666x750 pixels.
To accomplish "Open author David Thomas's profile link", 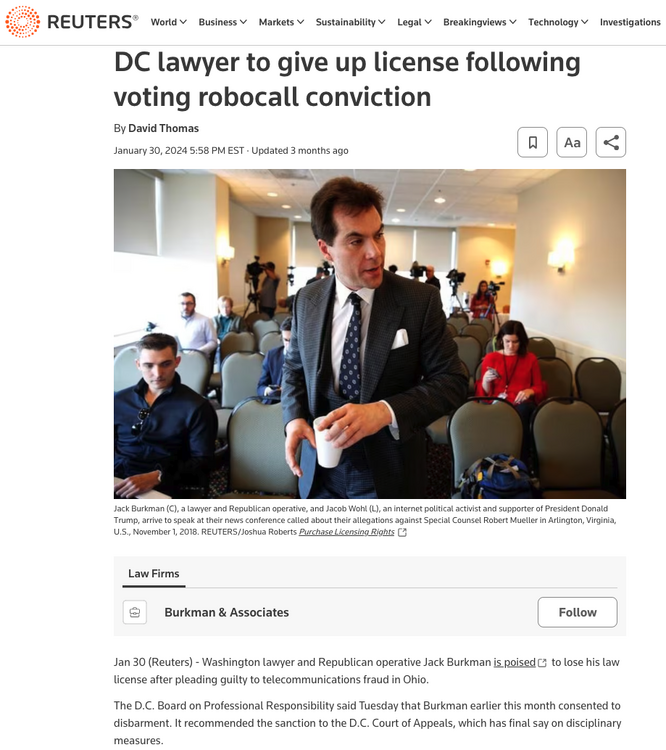I will pos(163,128).
